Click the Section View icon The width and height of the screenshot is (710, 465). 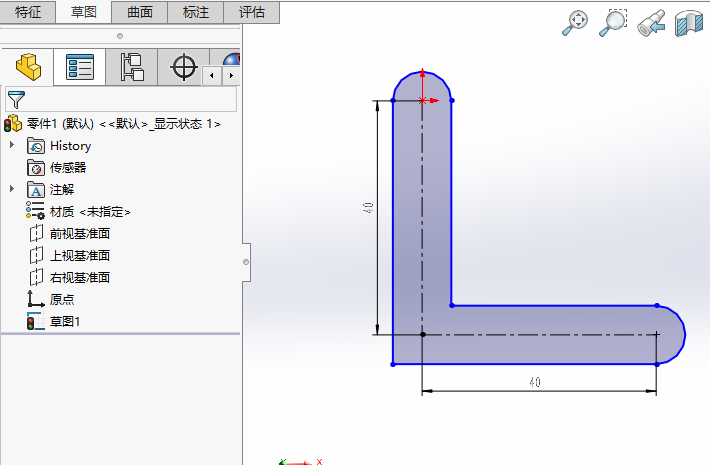(x=688, y=23)
